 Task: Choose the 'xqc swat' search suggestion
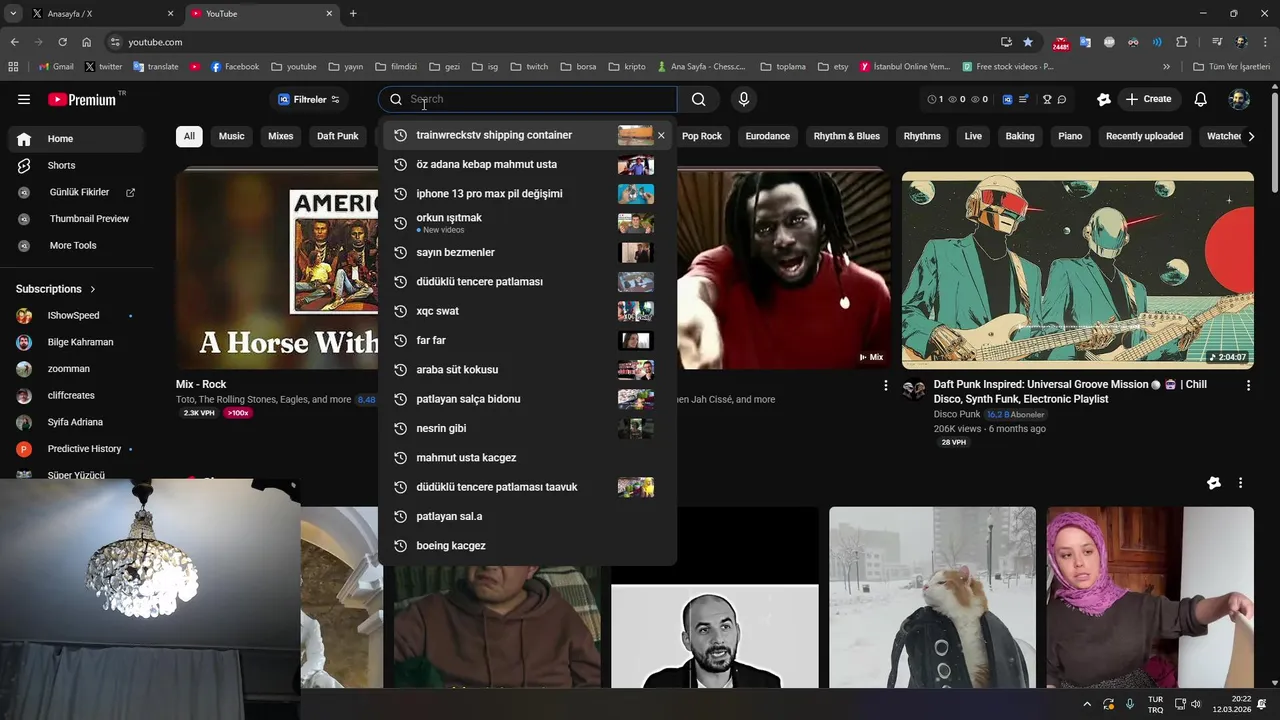click(527, 311)
